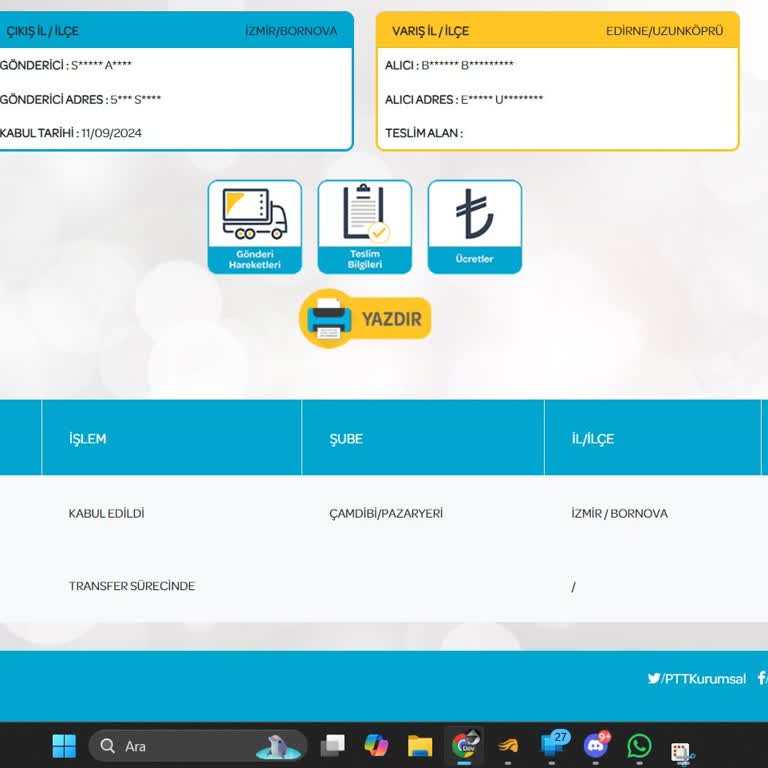The image size is (768, 768).
Task: Click the Facebook icon in footer
Action: [762, 678]
